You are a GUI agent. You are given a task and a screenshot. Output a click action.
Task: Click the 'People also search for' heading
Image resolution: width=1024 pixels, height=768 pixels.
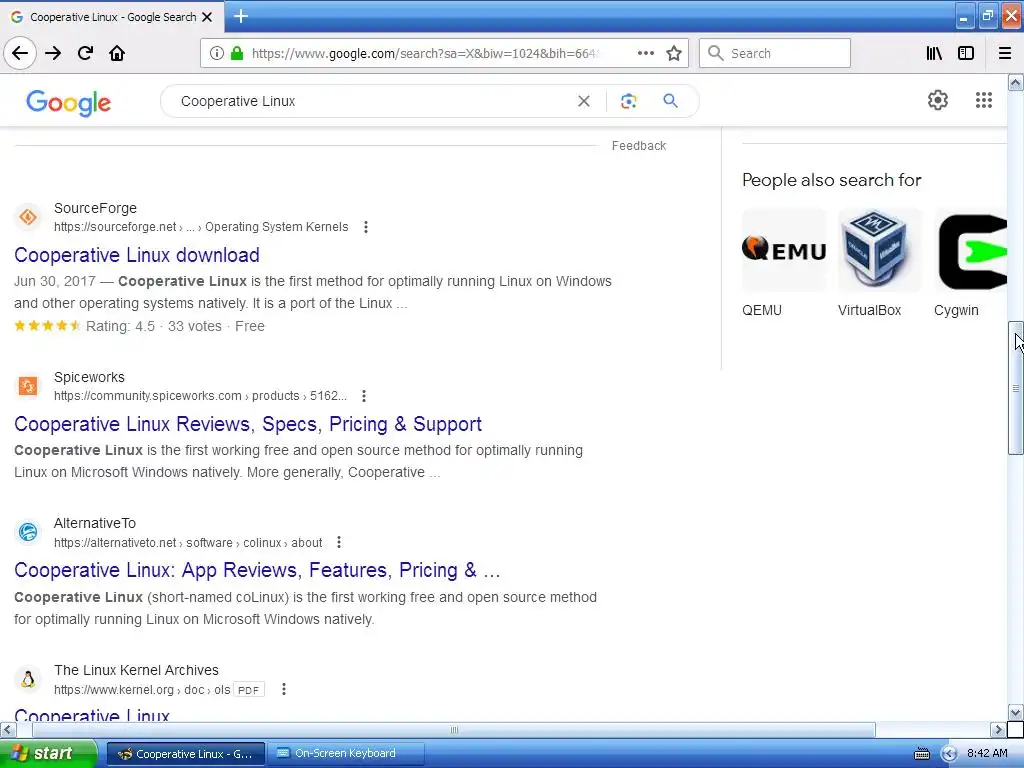831,180
